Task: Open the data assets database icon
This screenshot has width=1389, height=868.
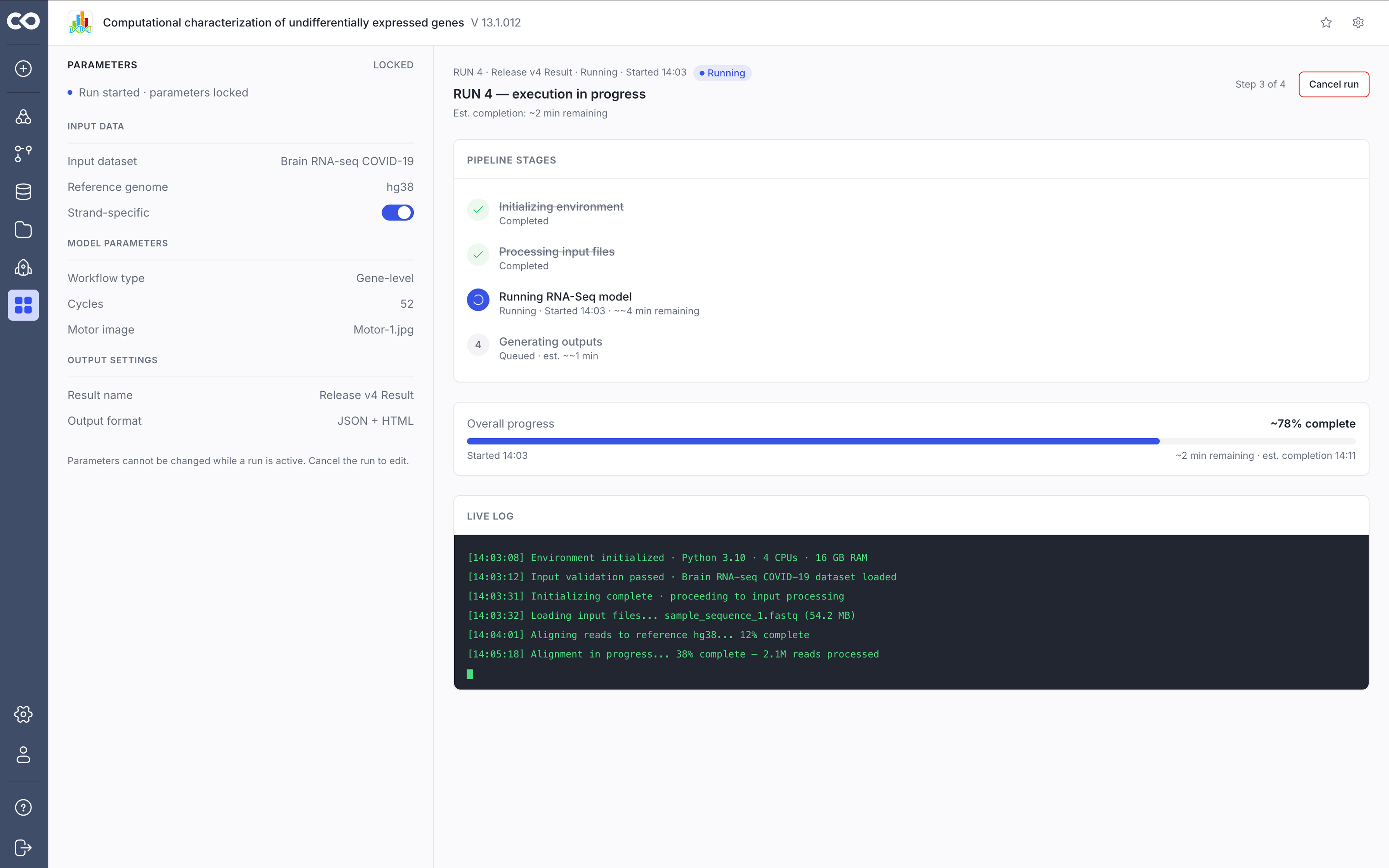Action: tap(24, 192)
